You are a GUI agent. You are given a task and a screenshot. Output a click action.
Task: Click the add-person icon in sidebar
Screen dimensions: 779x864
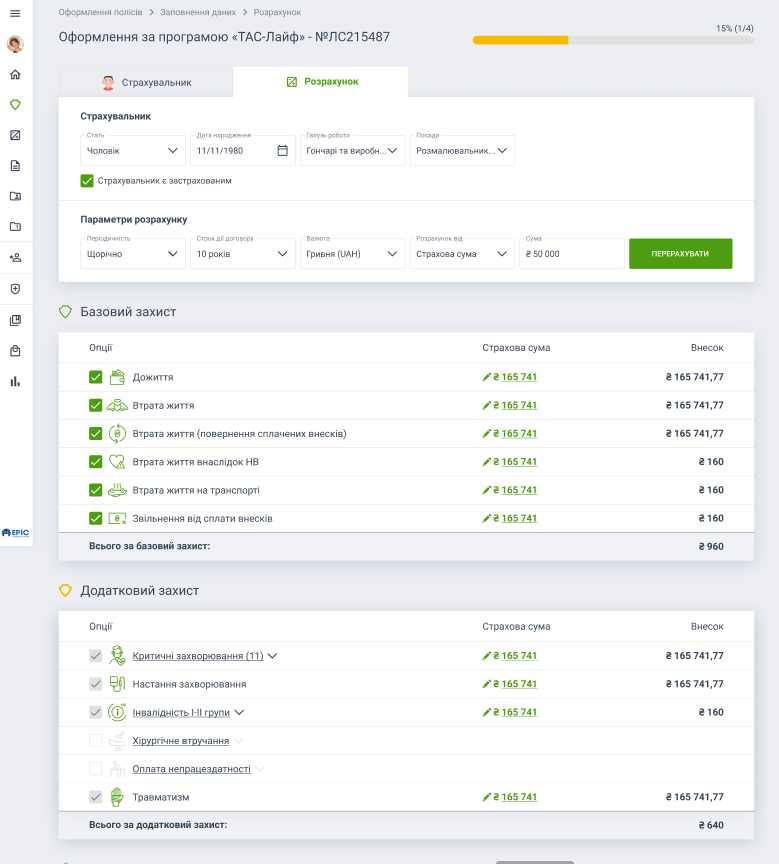[x=15, y=258]
